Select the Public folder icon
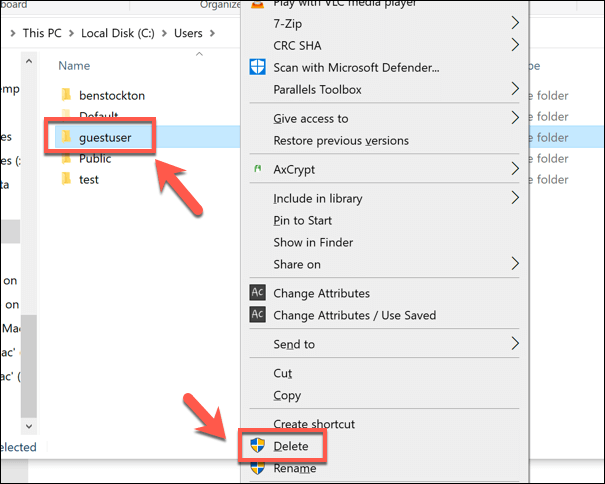 tap(66, 158)
